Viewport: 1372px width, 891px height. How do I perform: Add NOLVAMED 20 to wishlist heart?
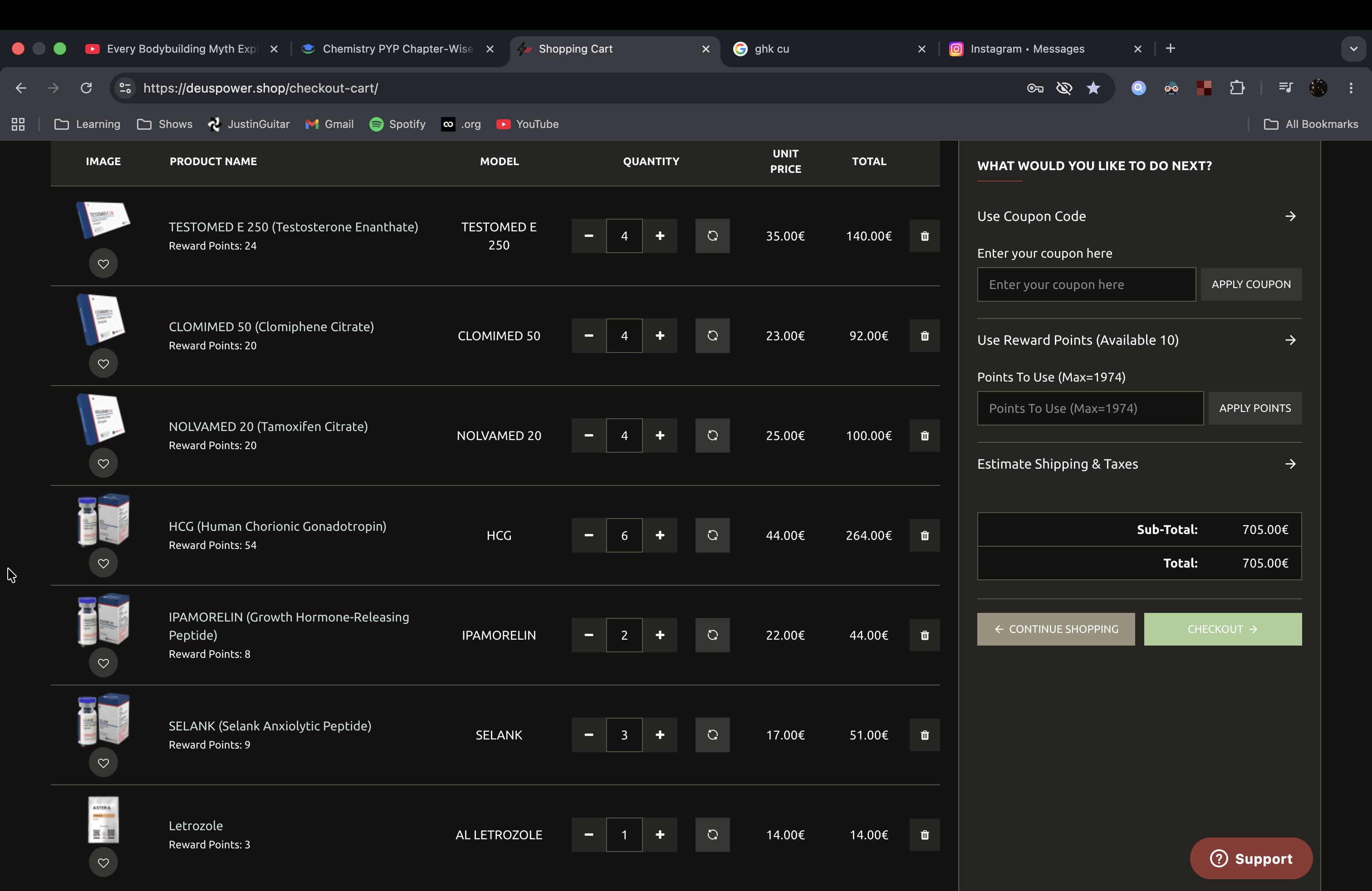(103, 463)
